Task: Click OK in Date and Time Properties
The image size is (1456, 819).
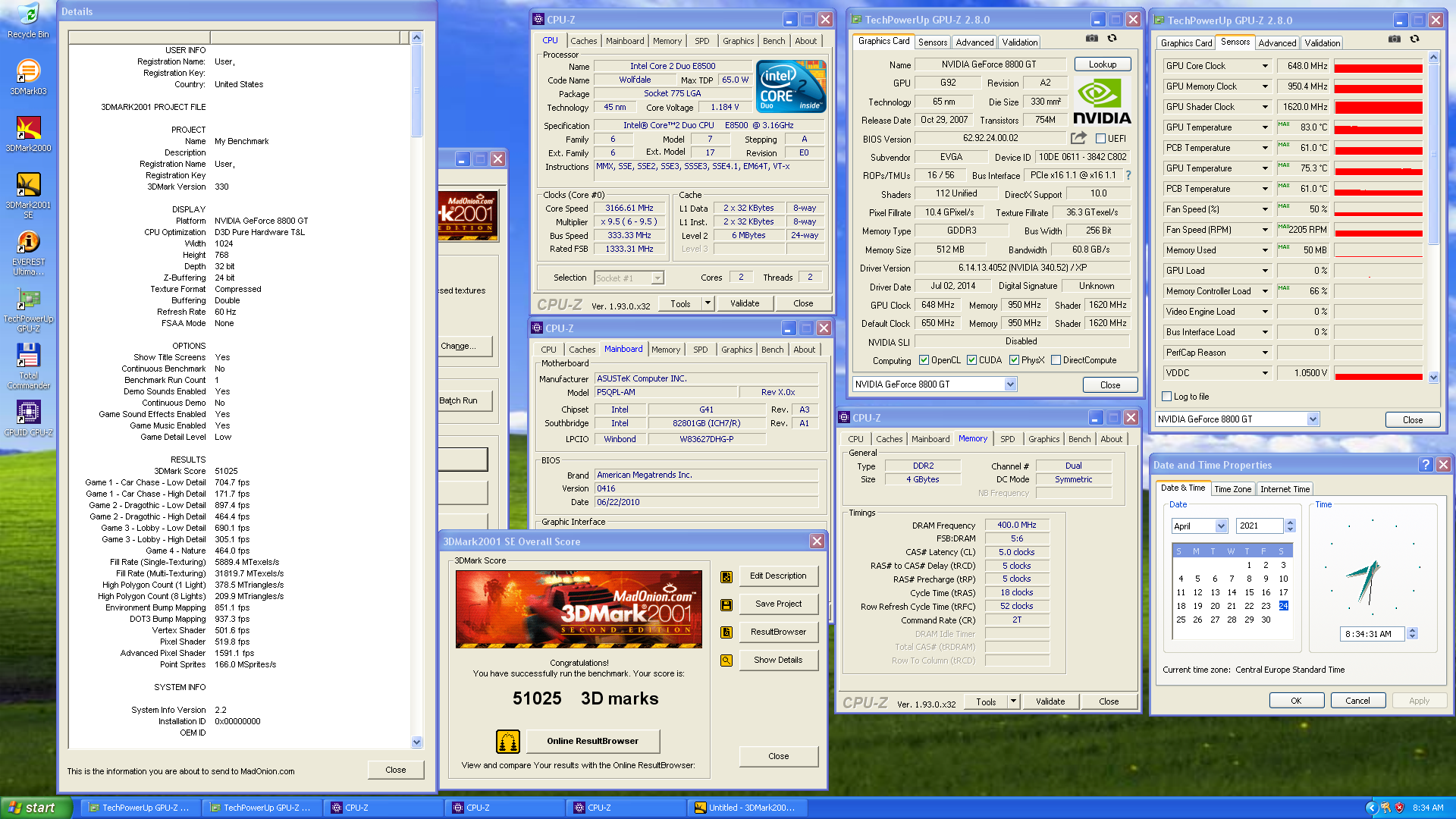Action: pos(1296,701)
